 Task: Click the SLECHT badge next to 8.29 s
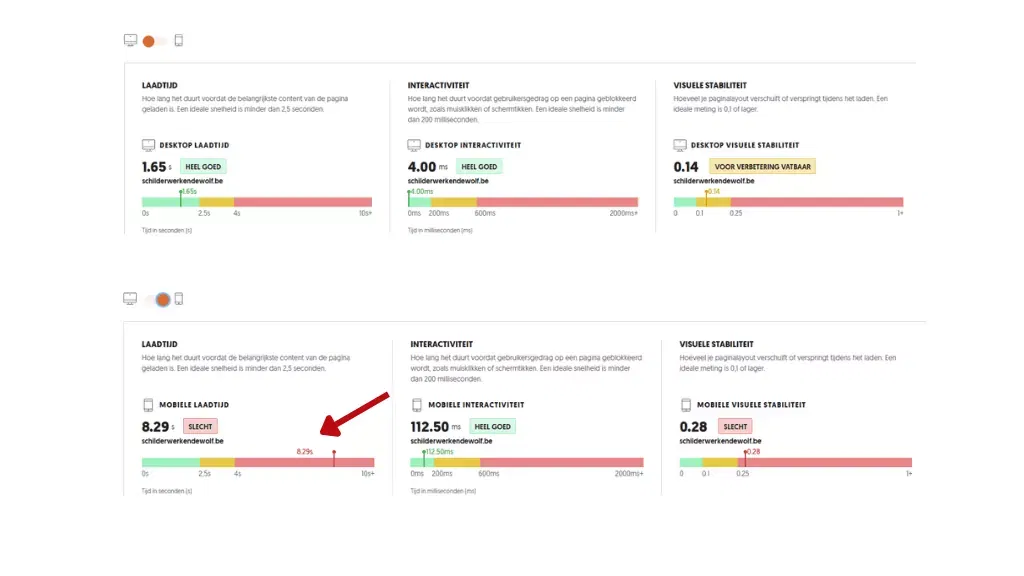click(x=200, y=426)
